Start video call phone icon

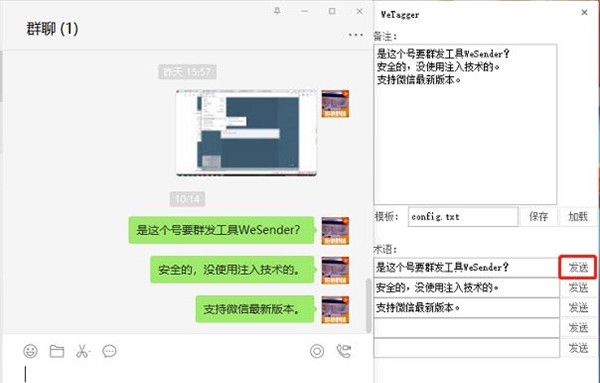tap(343, 351)
